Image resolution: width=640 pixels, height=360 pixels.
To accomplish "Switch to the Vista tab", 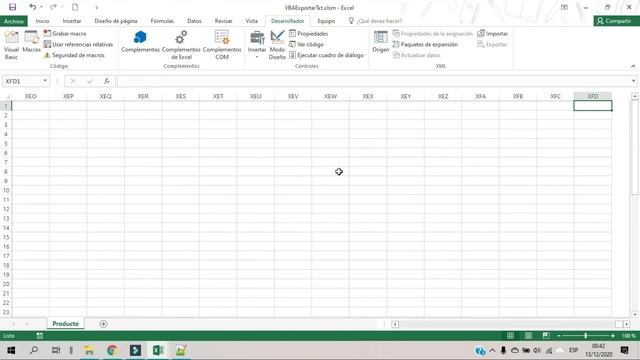I will pos(251,21).
